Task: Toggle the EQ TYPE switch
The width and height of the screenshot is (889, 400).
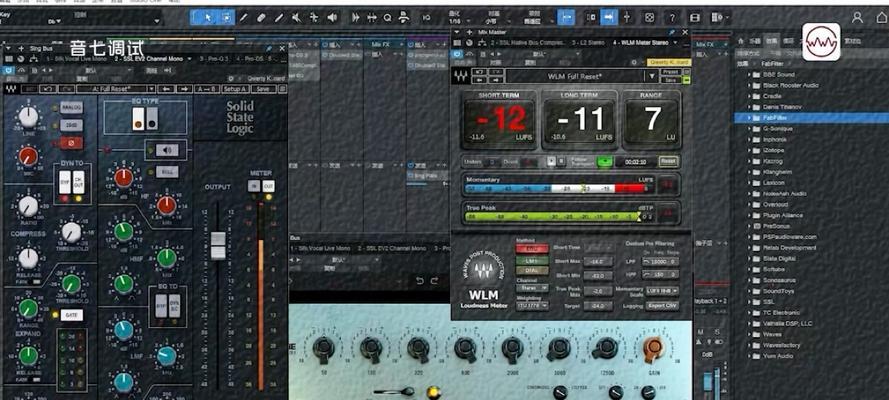Action: (x=145, y=118)
